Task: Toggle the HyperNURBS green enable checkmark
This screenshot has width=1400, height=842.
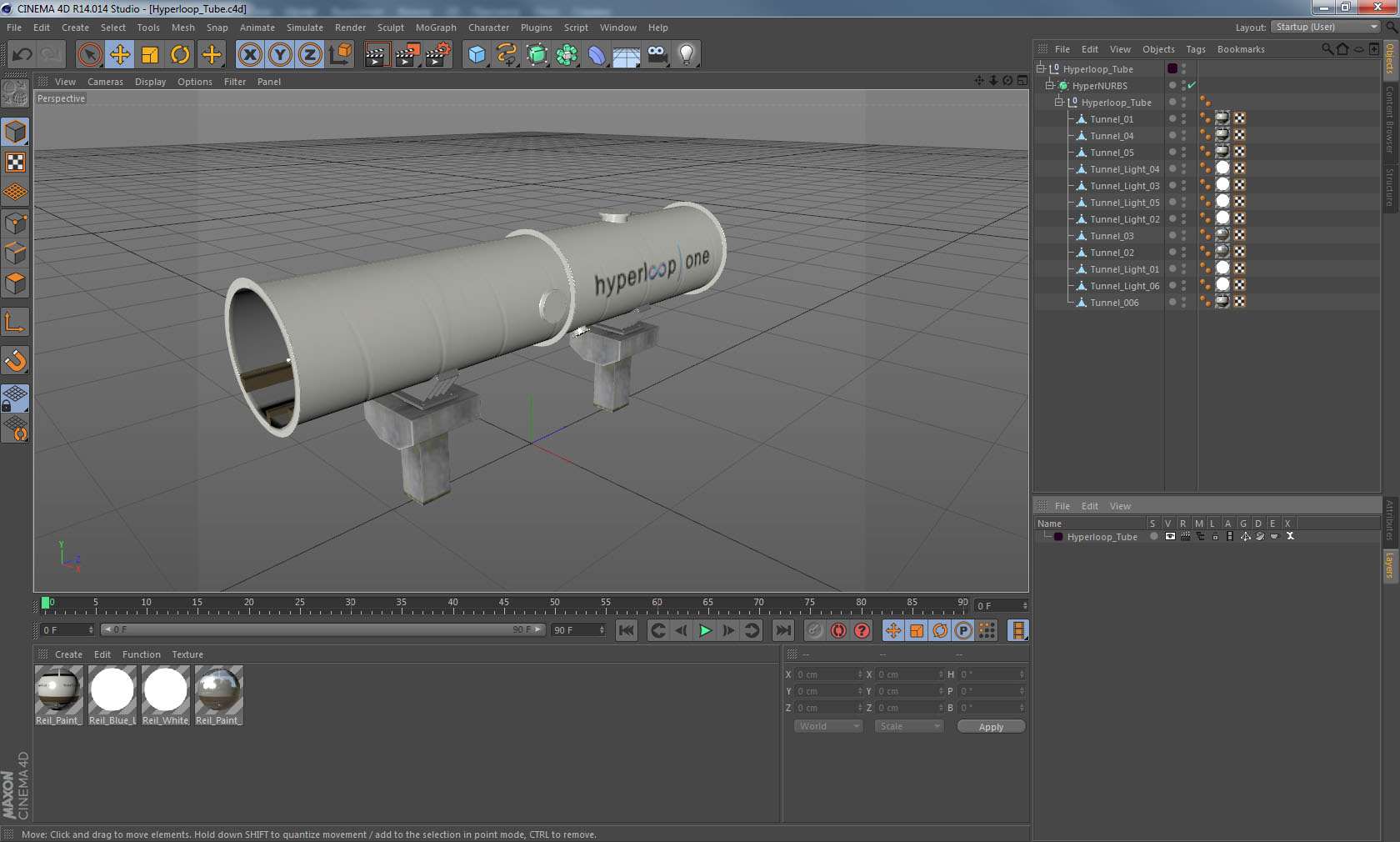Action: pos(1192,85)
